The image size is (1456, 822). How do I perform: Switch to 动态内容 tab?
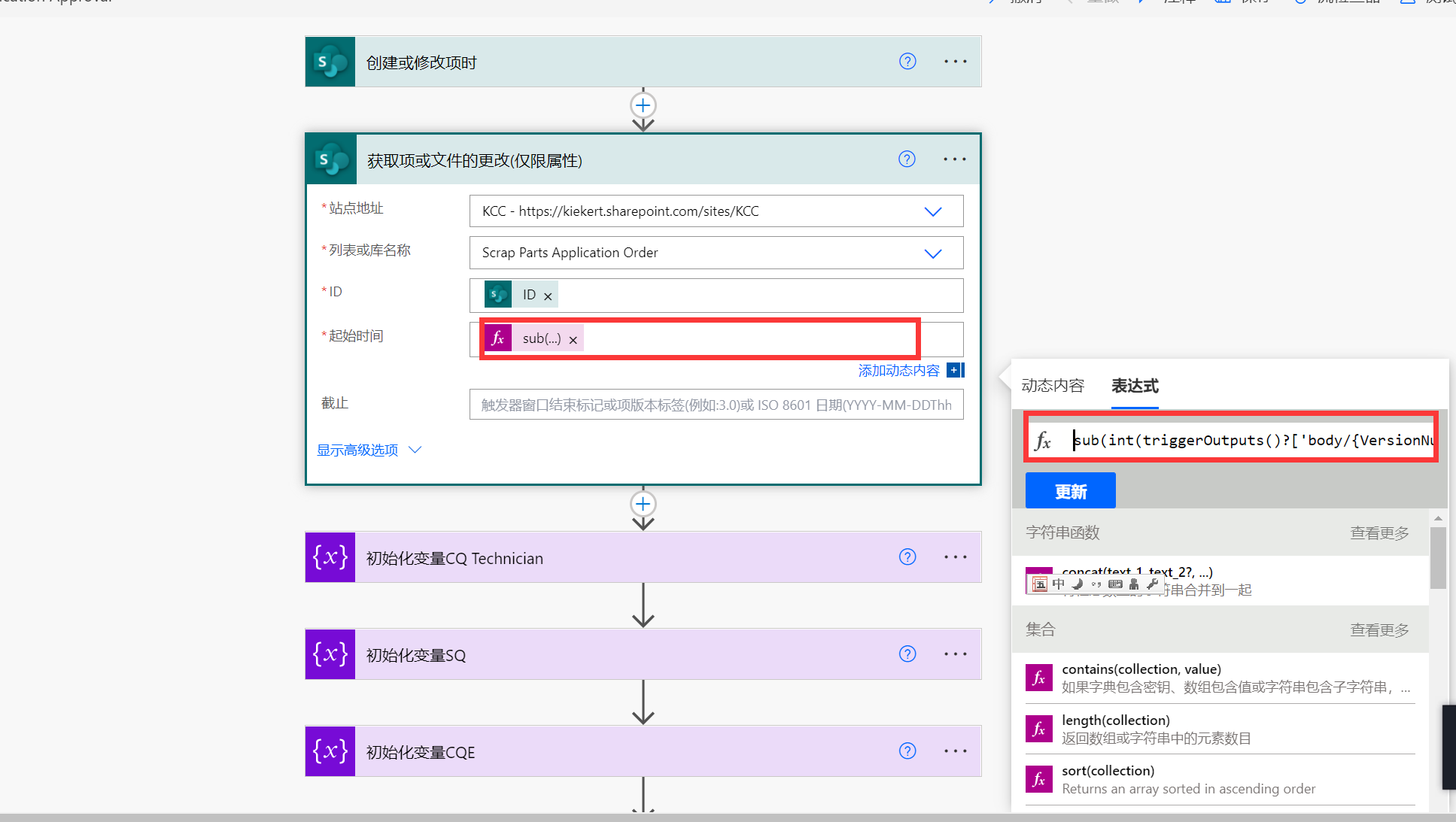(1052, 386)
